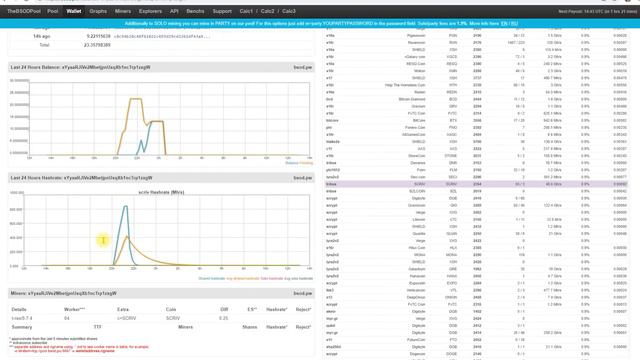Open the EN info link in the blue banner
Image resolution: width=640 pixels, height=360 pixels.
click(x=504, y=24)
